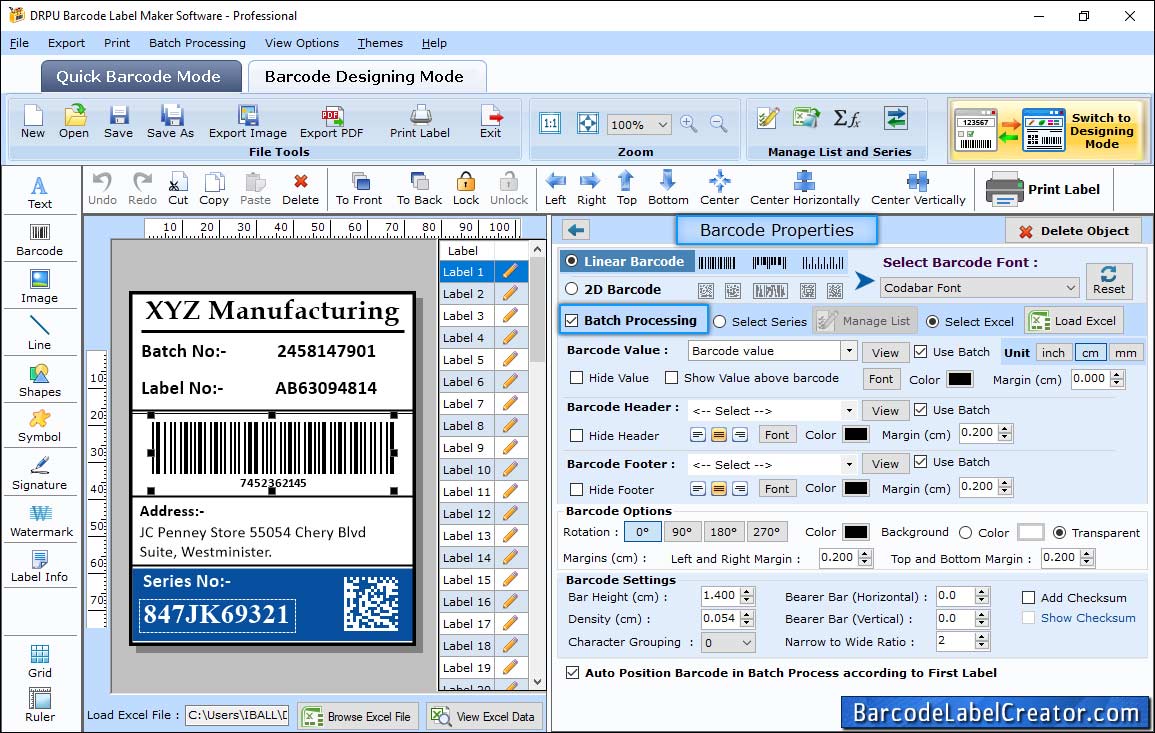Select the Text tool in sidebar
Image resolution: width=1155 pixels, height=733 pixels.
pyautogui.click(x=40, y=193)
